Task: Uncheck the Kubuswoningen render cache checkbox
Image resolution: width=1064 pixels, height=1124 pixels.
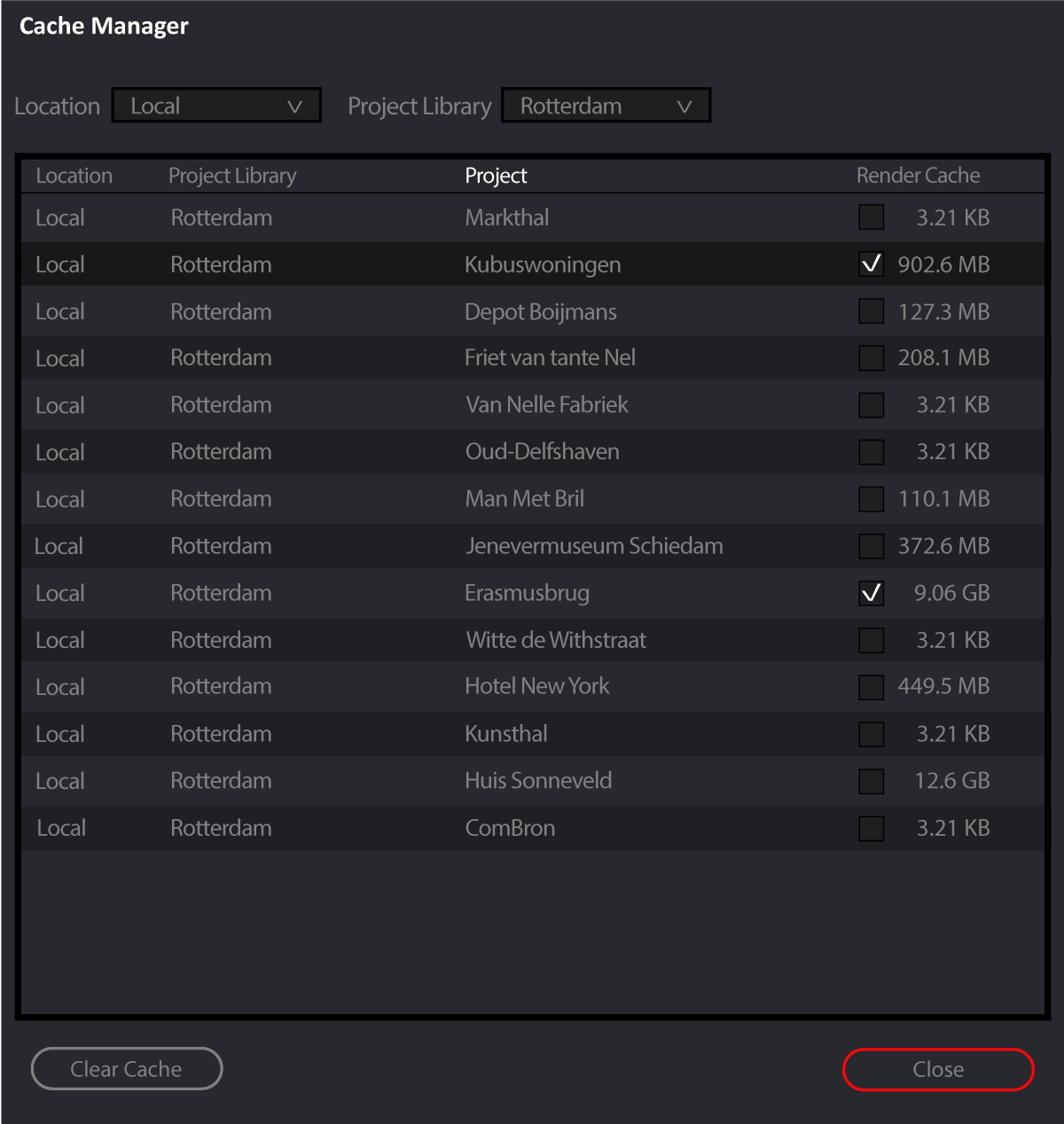Action: pyautogui.click(x=870, y=263)
